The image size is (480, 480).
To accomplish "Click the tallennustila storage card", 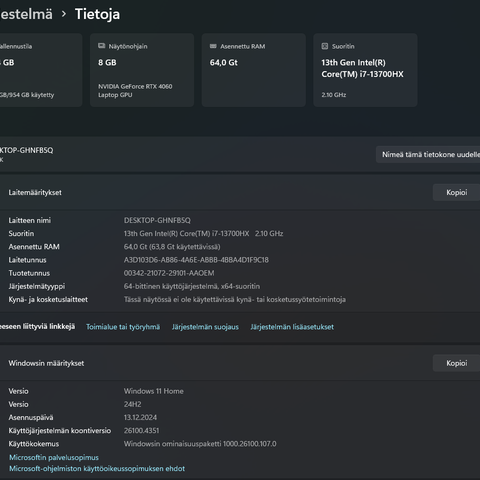I will point(41,70).
